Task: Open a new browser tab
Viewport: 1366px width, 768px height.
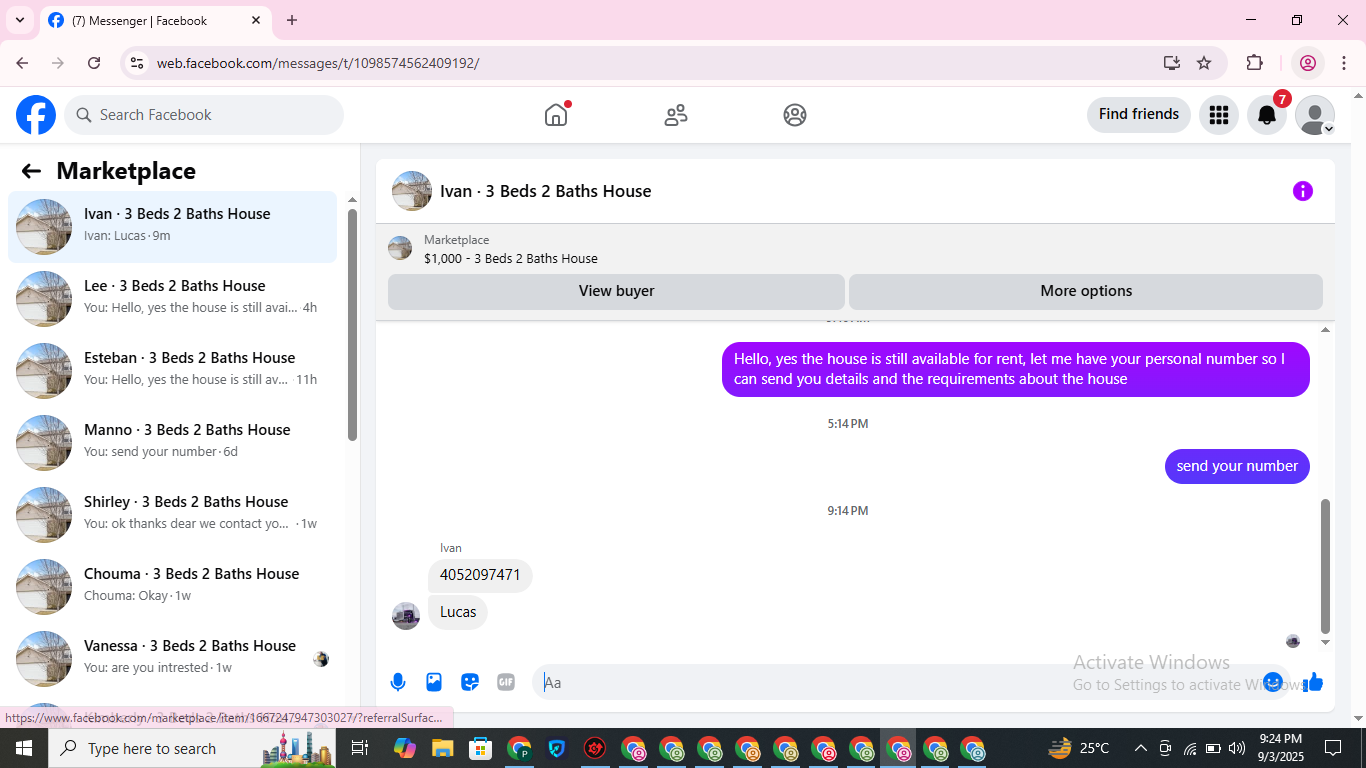Action: 292,20
